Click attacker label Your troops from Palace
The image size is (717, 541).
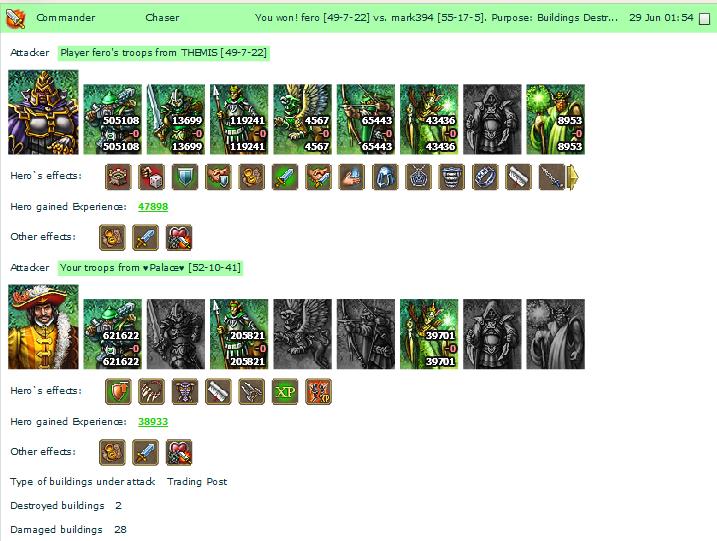pyautogui.click(x=150, y=268)
